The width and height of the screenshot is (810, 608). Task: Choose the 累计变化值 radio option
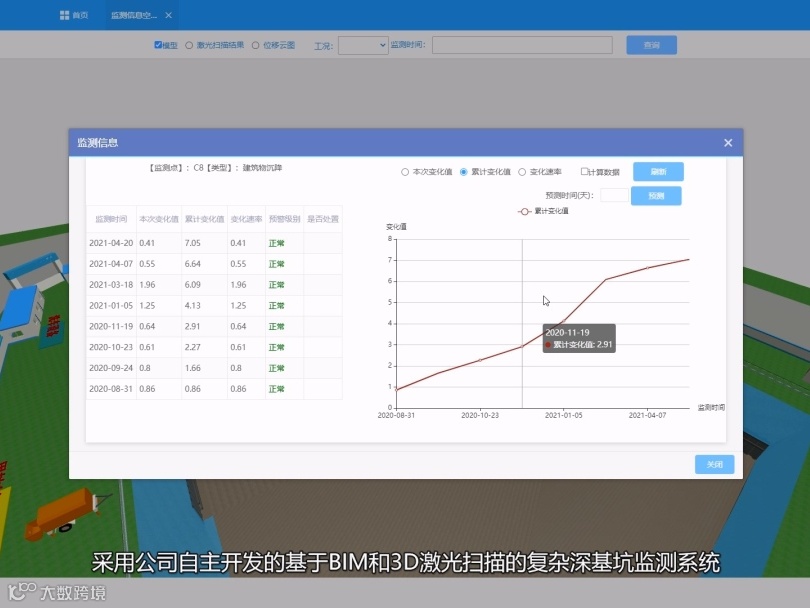(463, 172)
